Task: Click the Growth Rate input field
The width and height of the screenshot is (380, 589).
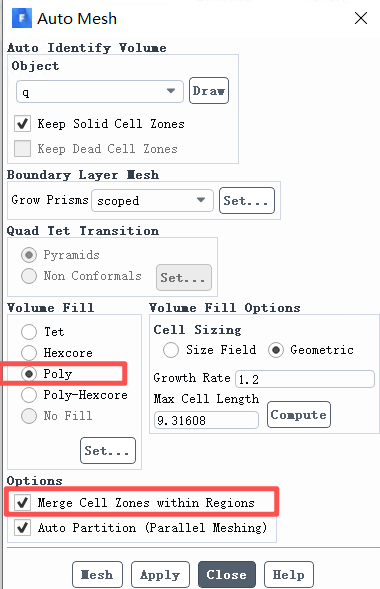Action: tap(305, 379)
